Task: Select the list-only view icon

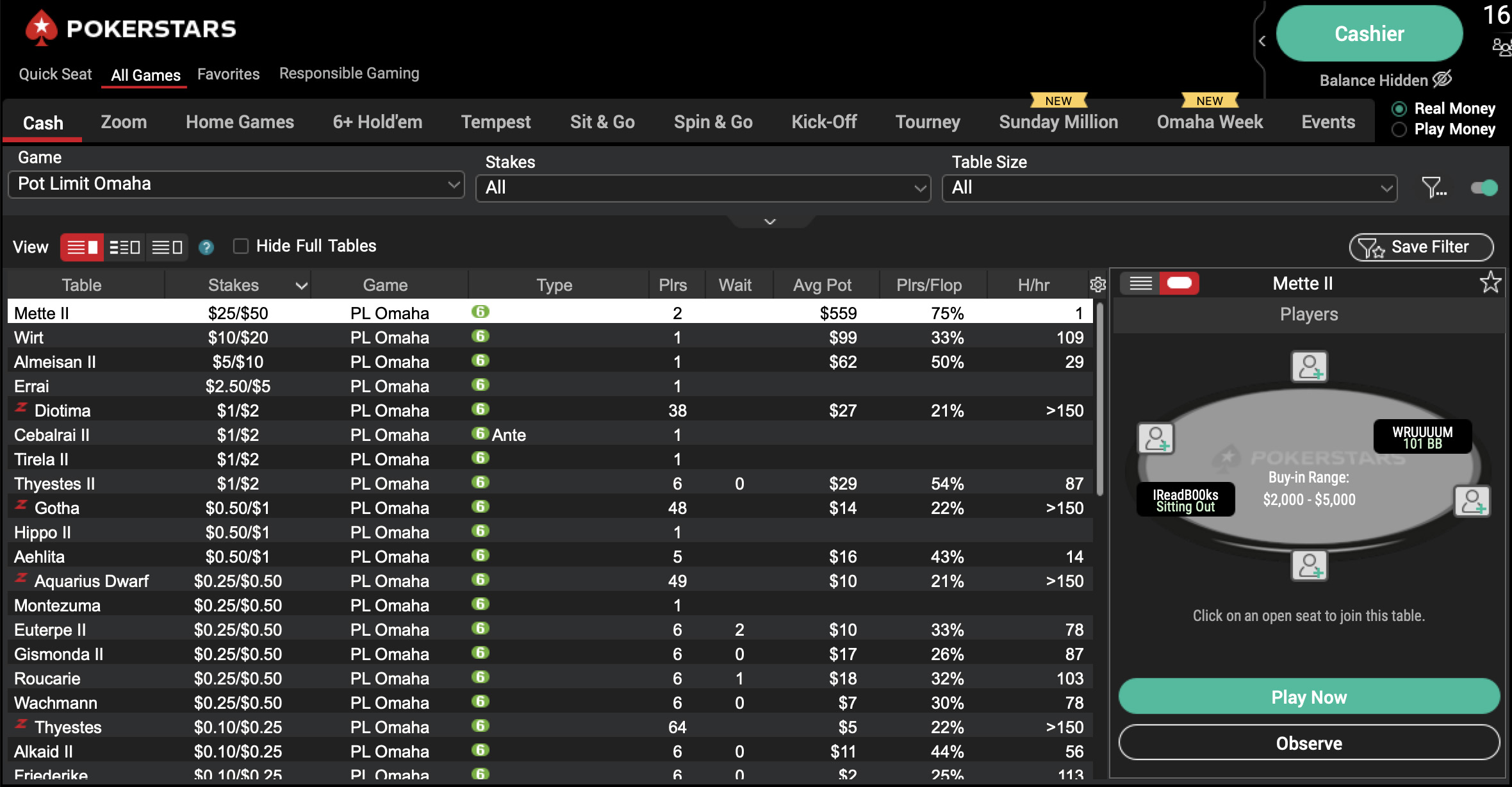Action: [x=167, y=247]
